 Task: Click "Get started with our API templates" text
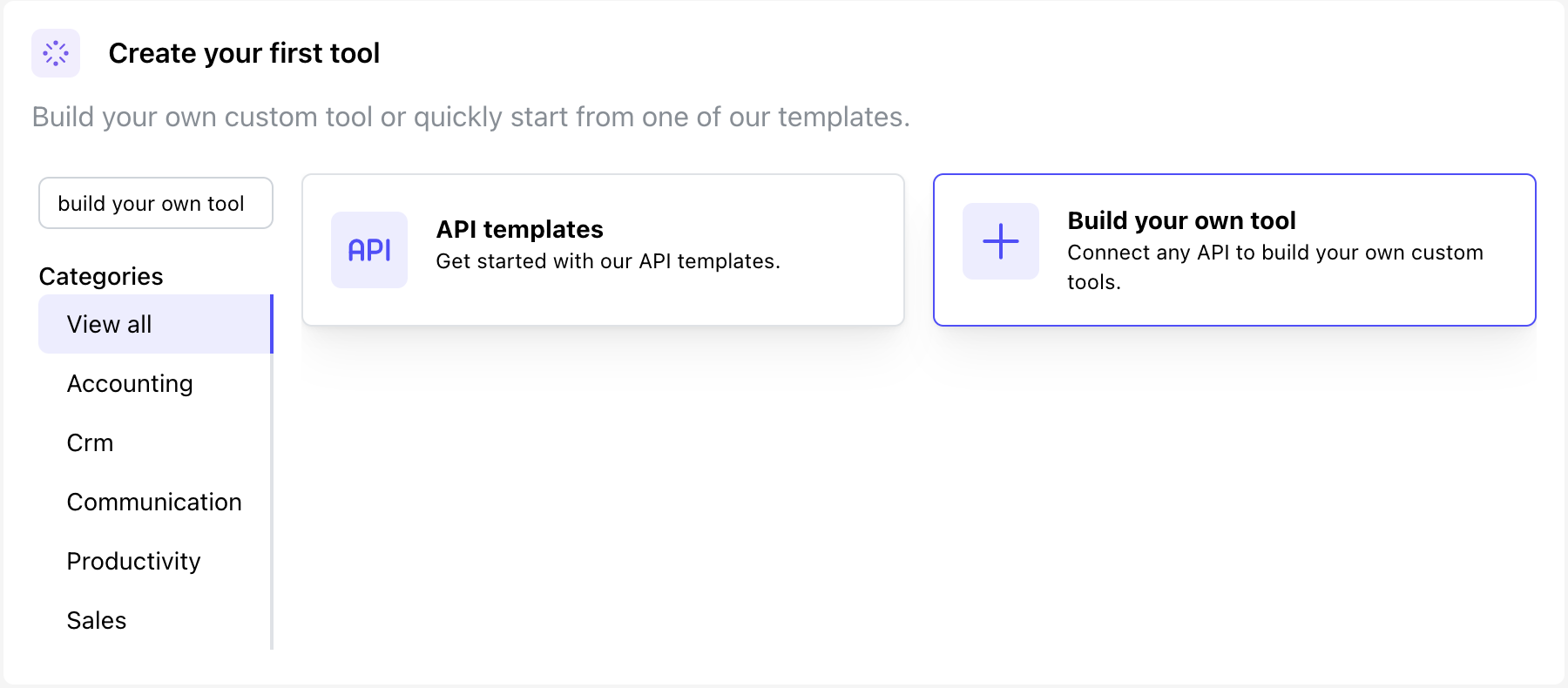pyautogui.click(x=608, y=261)
